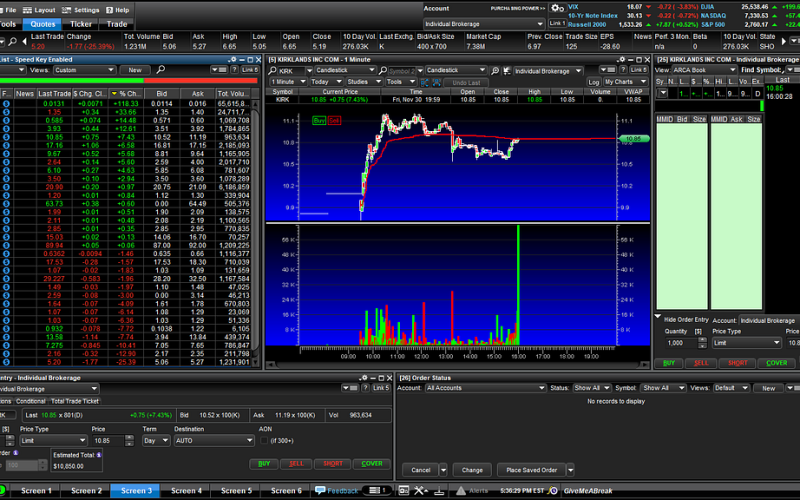Open the tools wrench icon in bottom bar

[x=420, y=490]
